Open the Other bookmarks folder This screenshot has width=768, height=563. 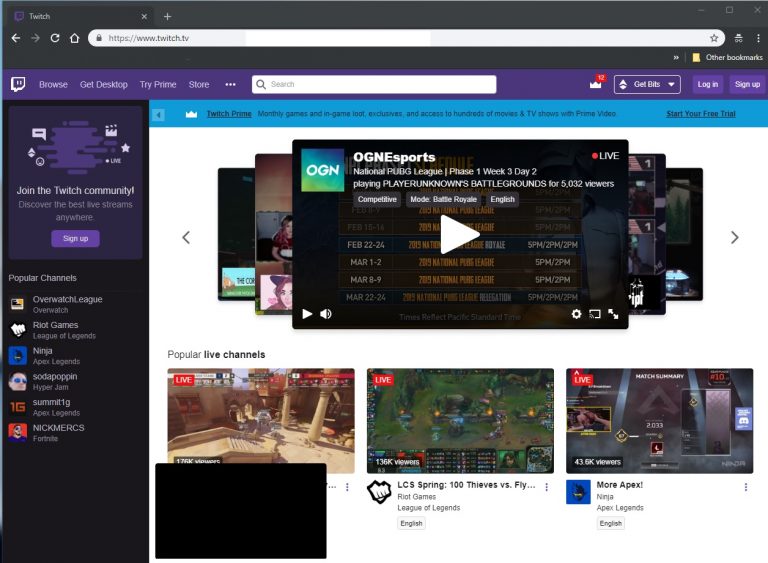(x=727, y=57)
